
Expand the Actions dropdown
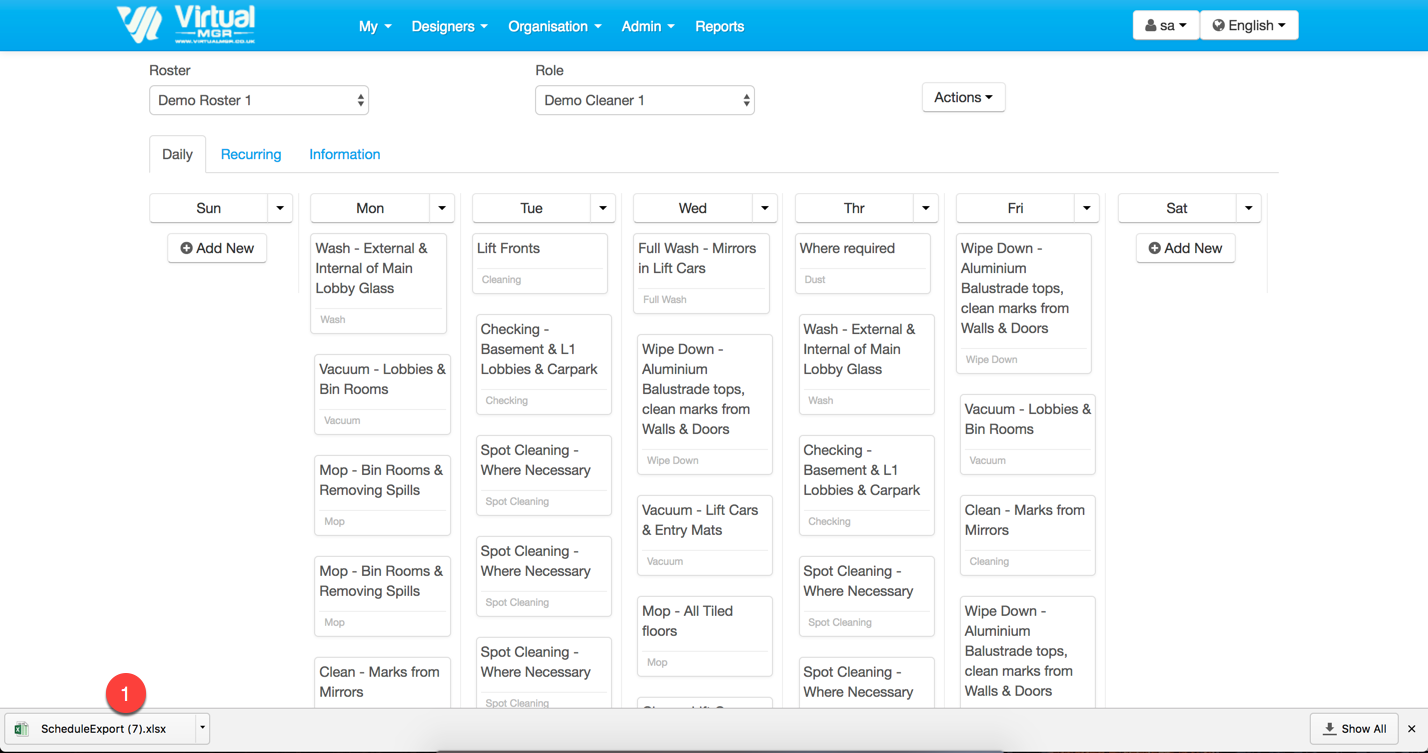pyautogui.click(x=963, y=97)
